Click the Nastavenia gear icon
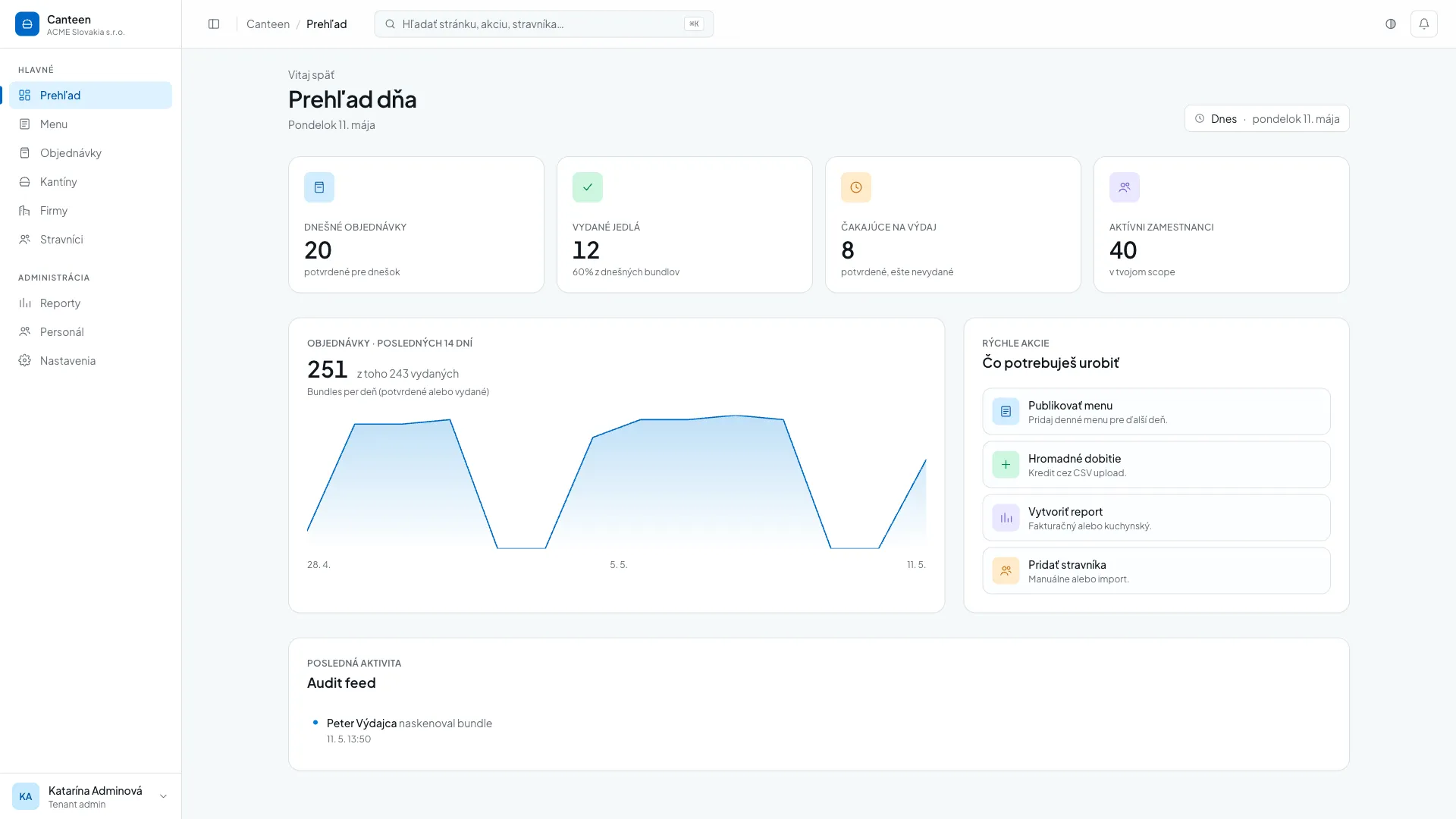Viewport: 1456px width, 819px height. tap(25, 361)
